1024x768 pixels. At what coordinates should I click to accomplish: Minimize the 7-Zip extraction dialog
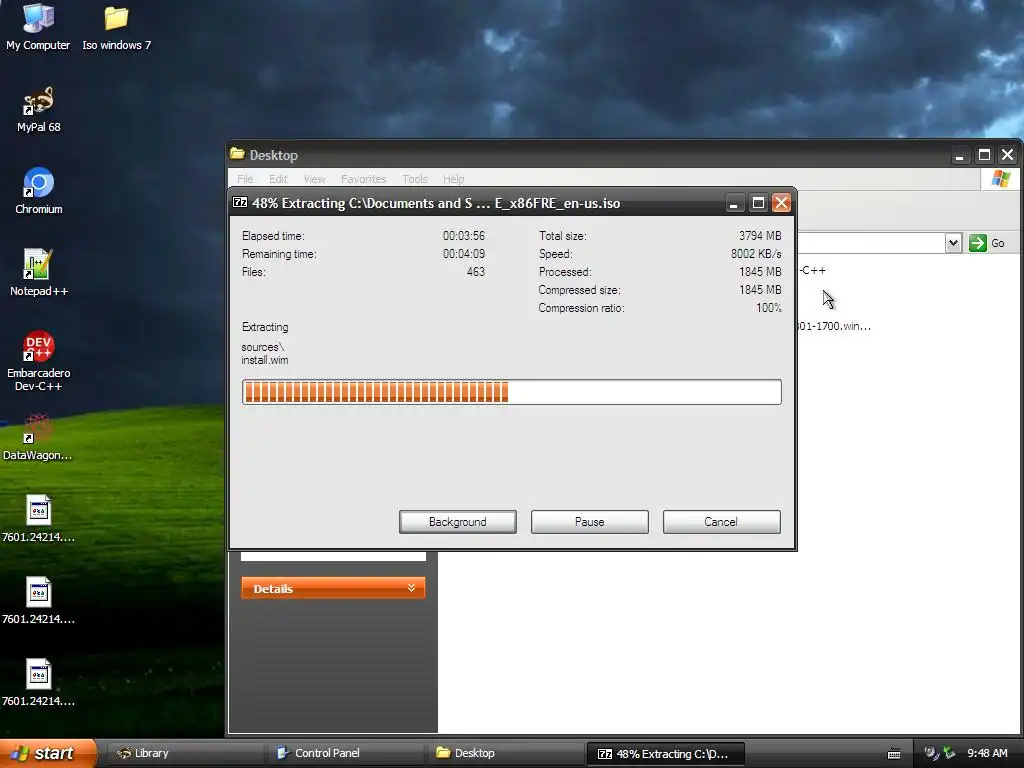(x=734, y=203)
